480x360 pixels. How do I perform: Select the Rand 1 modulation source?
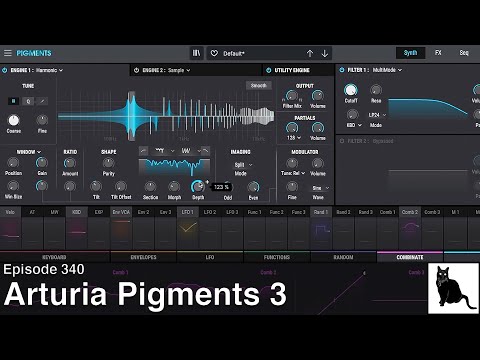click(x=321, y=212)
